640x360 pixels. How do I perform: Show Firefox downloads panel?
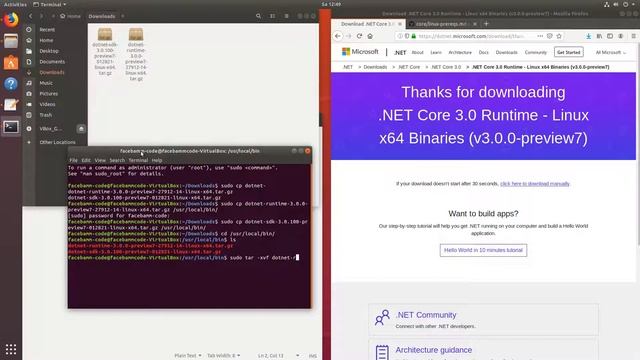click(589, 36)
